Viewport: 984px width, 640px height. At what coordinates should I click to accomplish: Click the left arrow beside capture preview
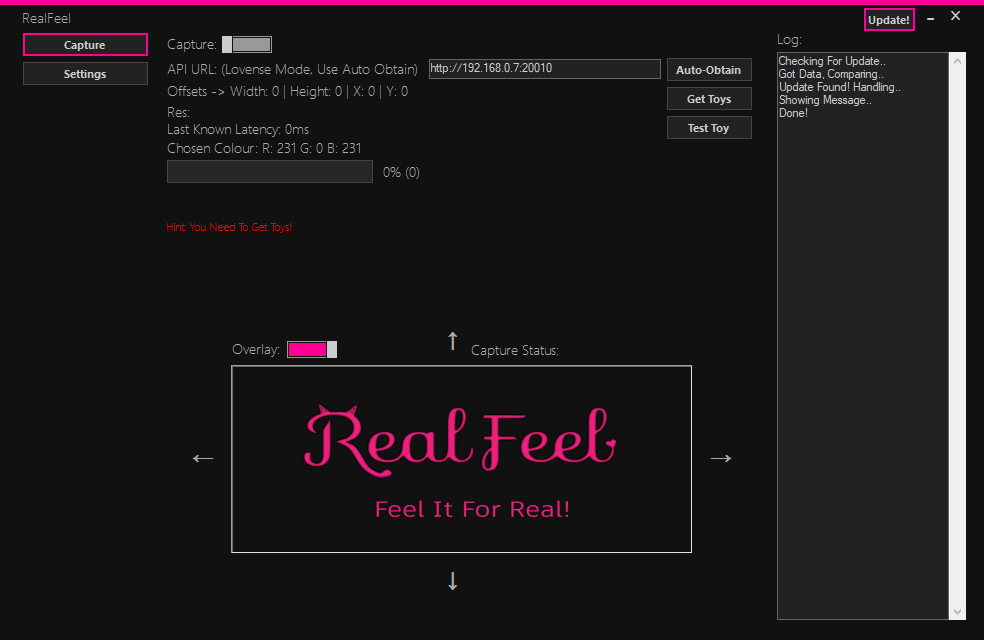(x=203, y=459)
